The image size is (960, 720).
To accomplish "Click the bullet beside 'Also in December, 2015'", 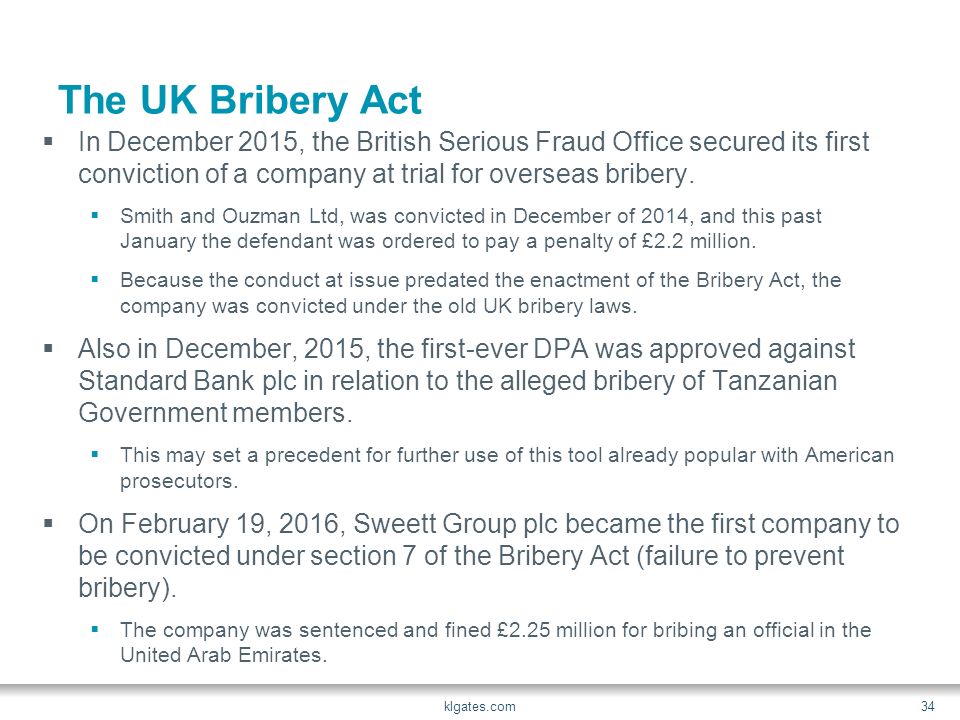I will 48,348.
